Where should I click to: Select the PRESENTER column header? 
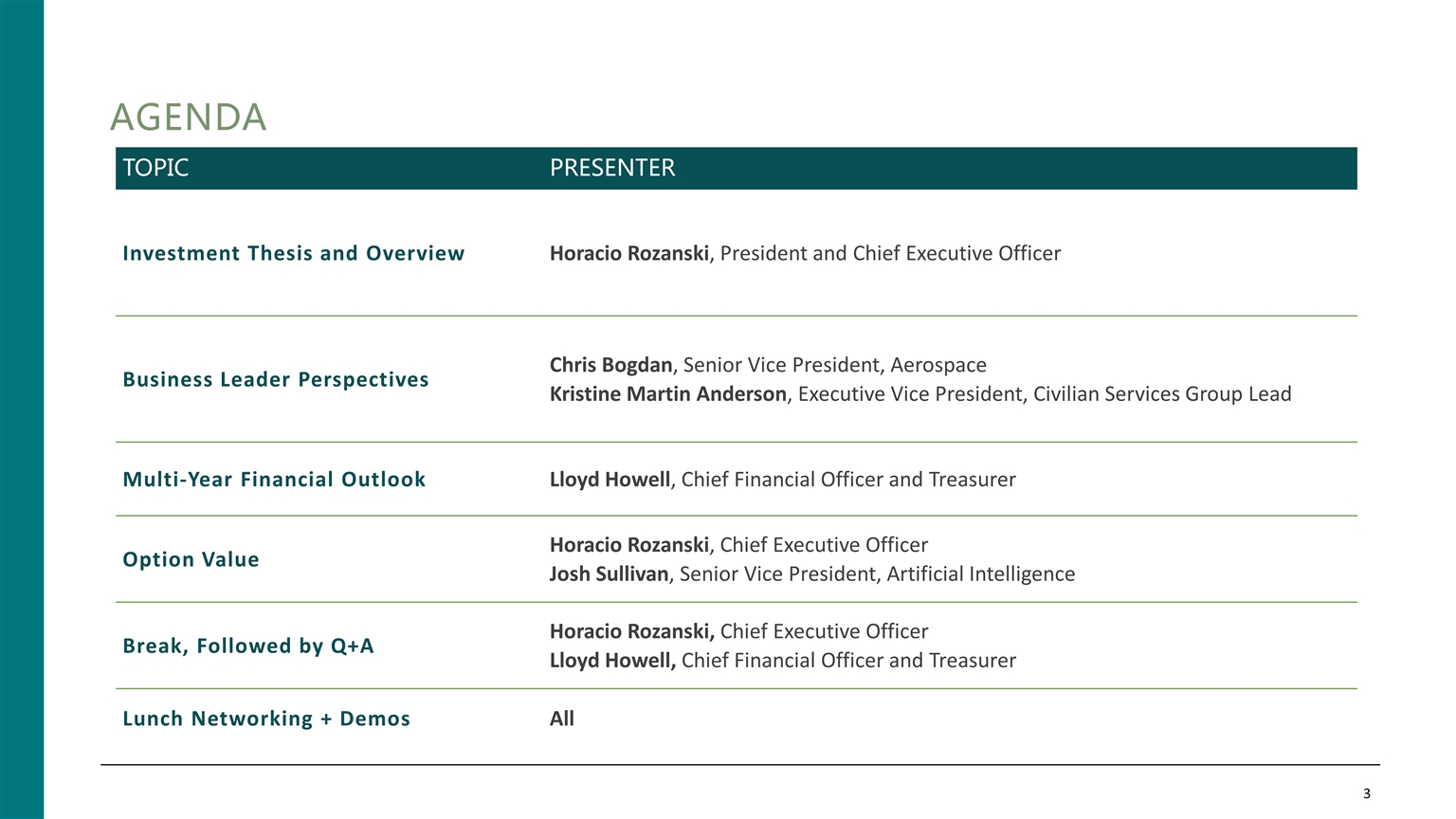click(612, 168)
